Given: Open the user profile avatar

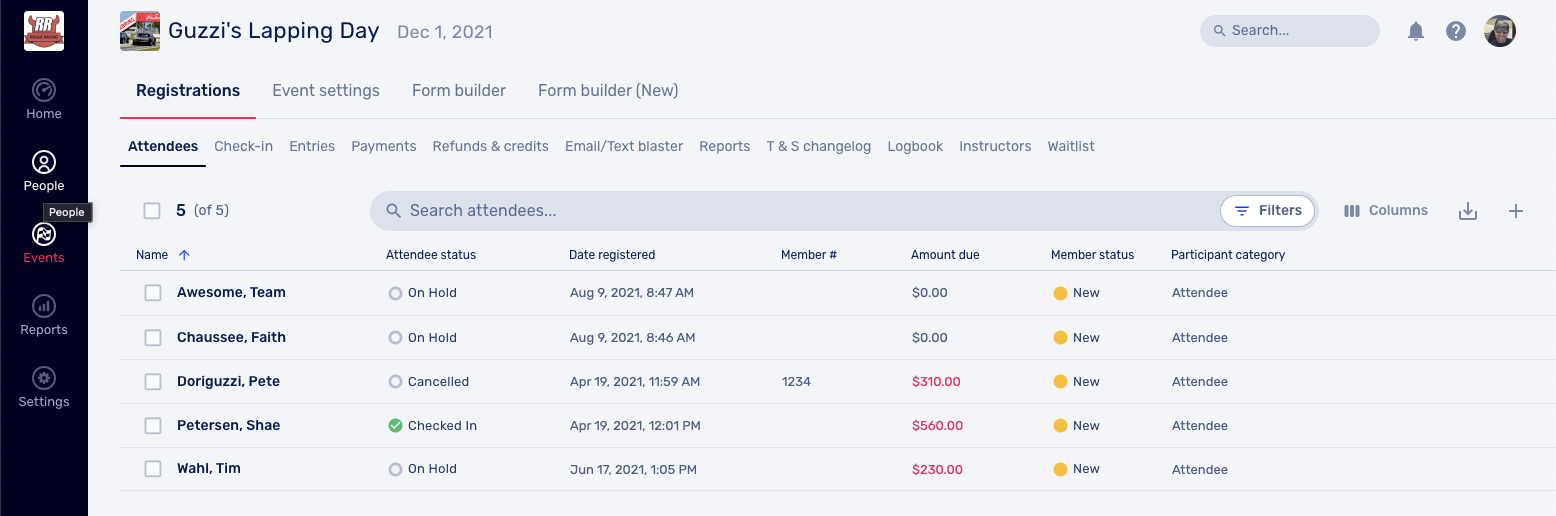Looking at the screenshot, I should coord(1500,31).
